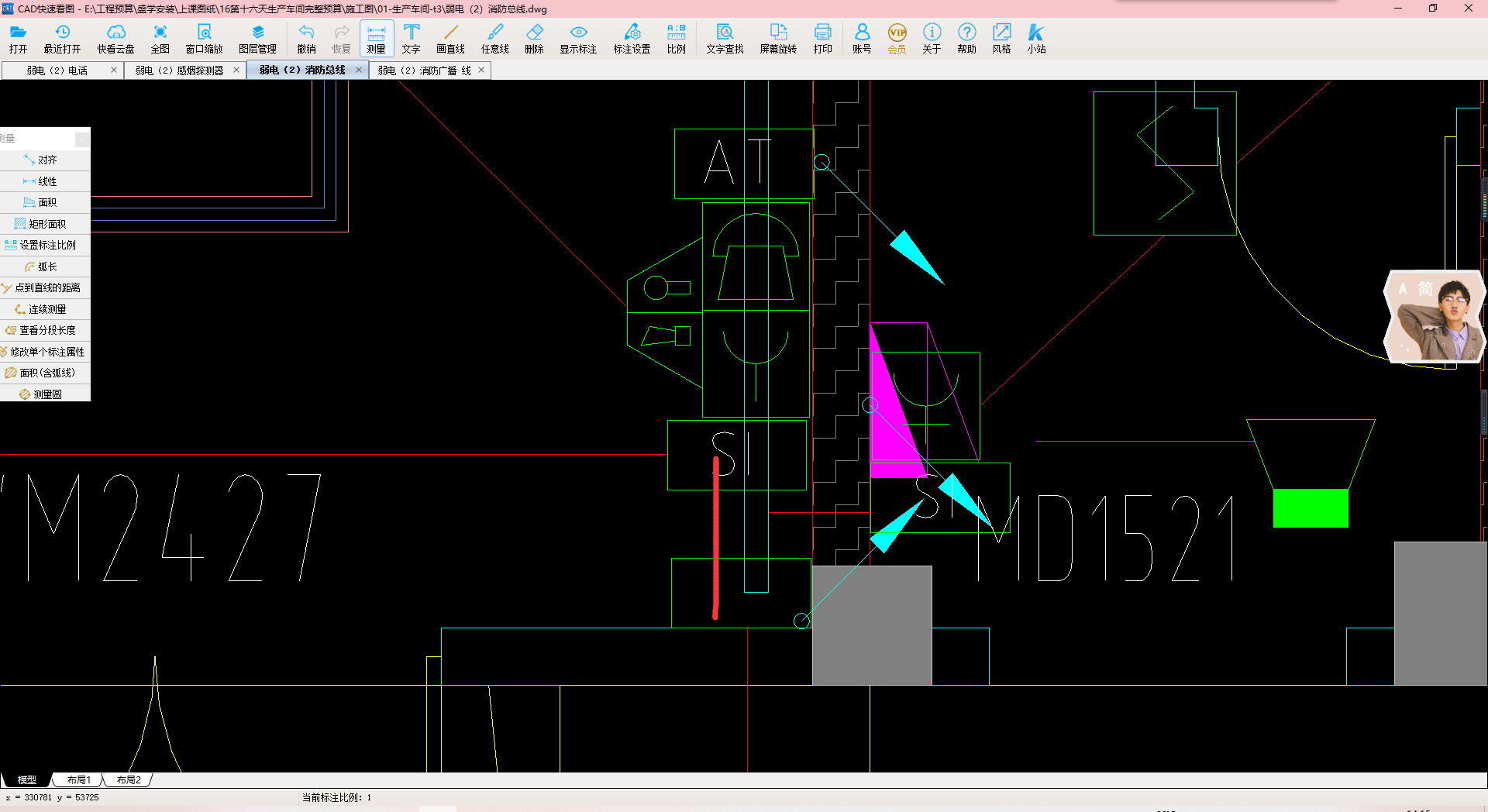The image size is (1488, 812).
Task: Click the AT box in drawing
Action: (x=743, y=163)
